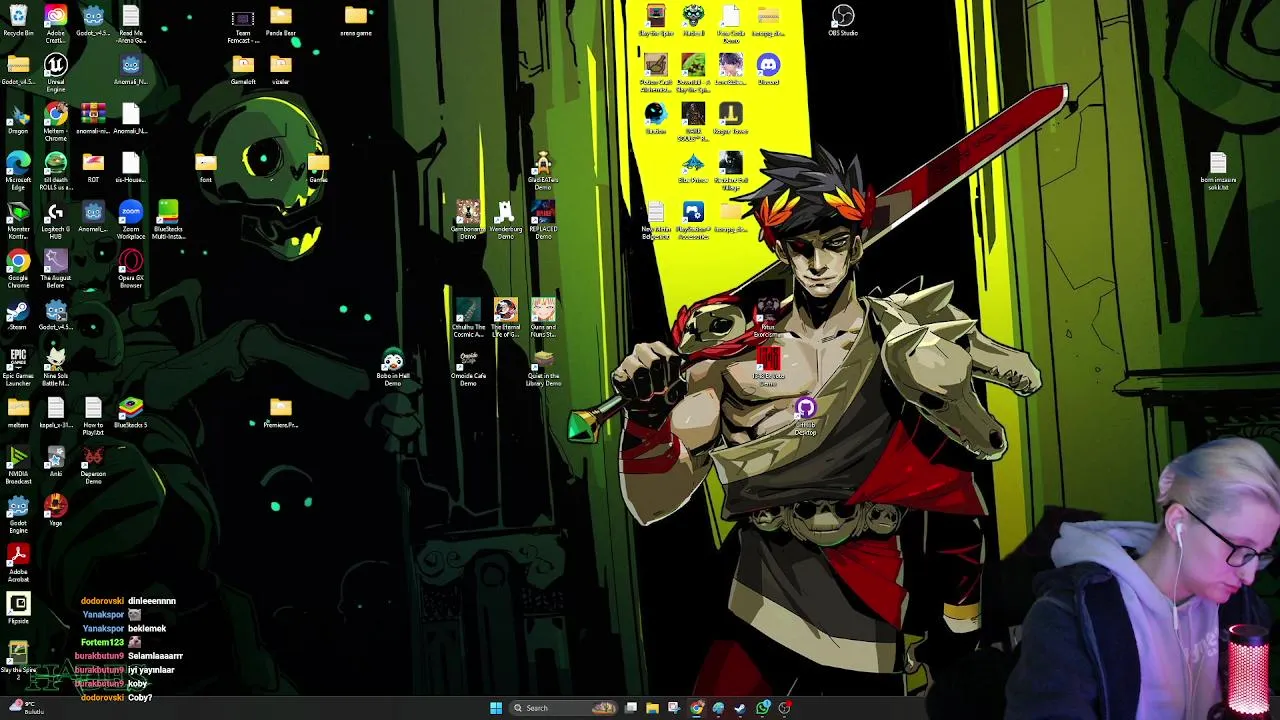The image size is (1280, 720).
Task: Open the Windows Start menu
Action: tap(496, 708)
